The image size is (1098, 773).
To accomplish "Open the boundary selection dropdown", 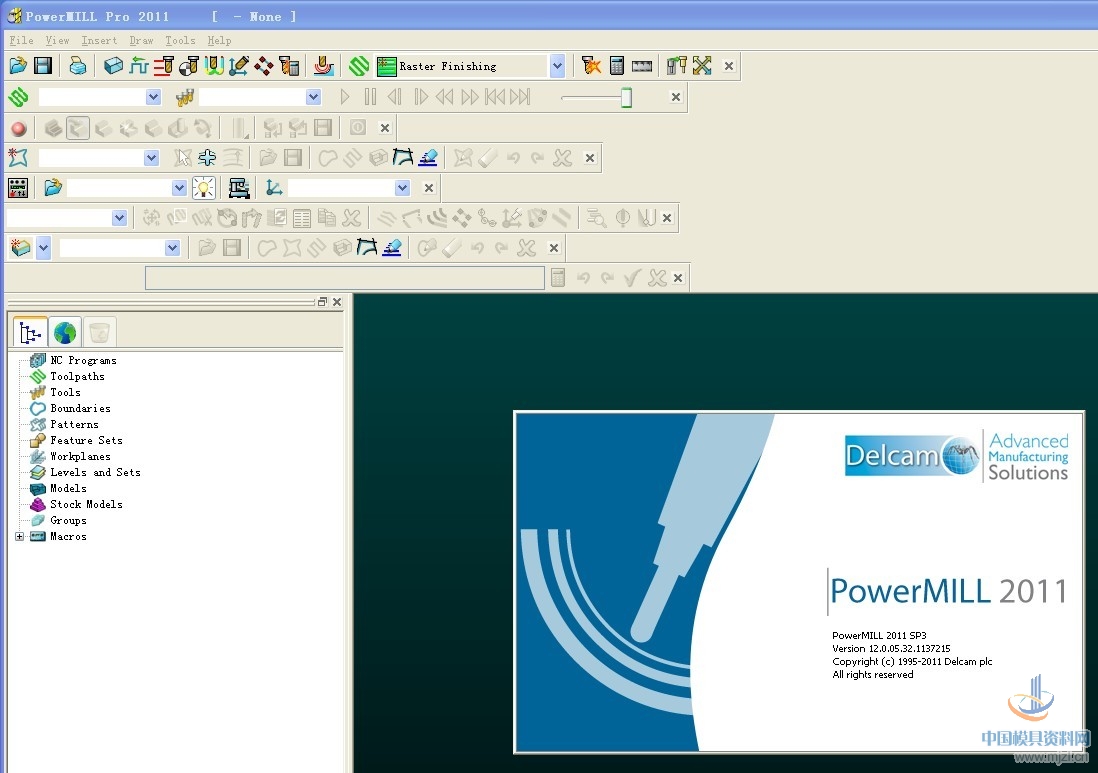I will [152, 158].
